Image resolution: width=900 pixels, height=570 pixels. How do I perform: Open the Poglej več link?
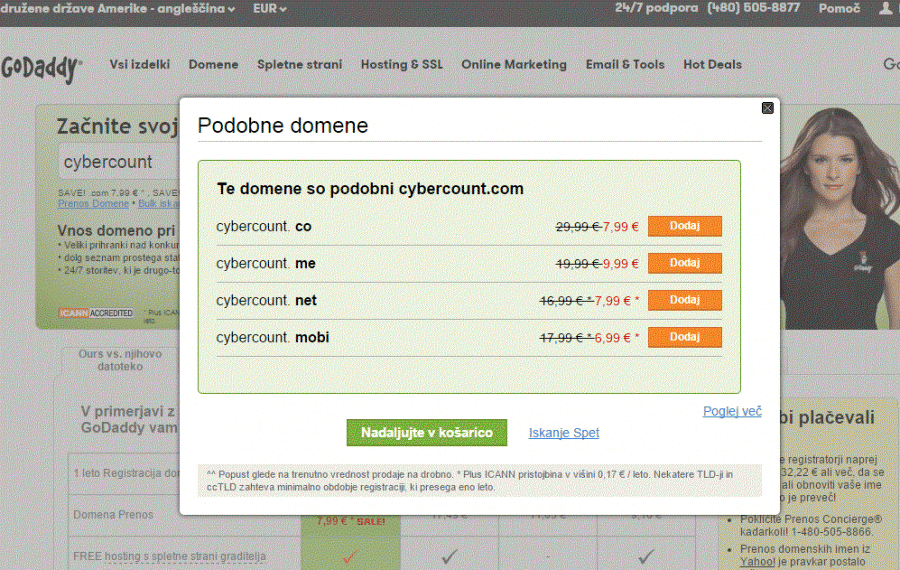732,411
